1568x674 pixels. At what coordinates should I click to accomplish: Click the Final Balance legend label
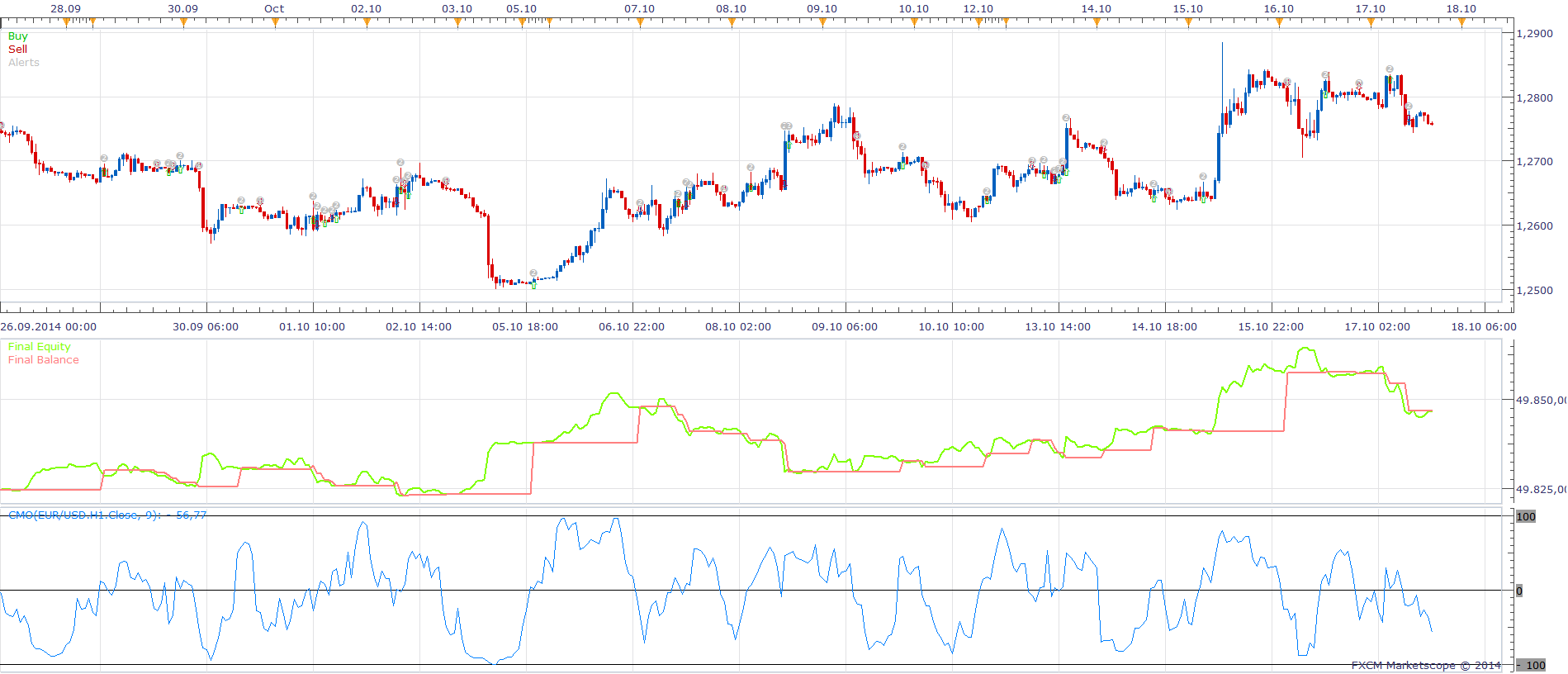[44, 360]
